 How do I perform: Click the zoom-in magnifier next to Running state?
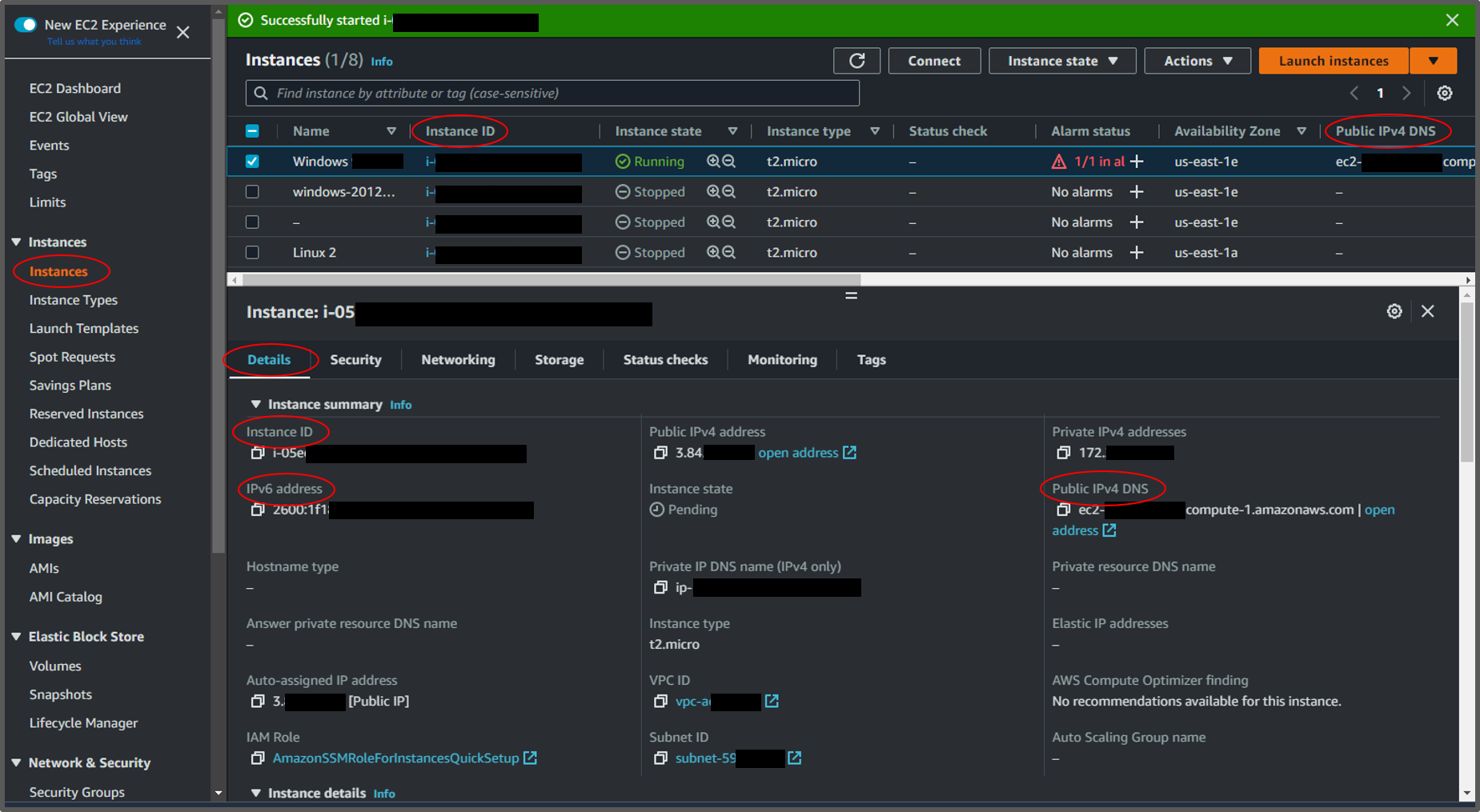712,161
